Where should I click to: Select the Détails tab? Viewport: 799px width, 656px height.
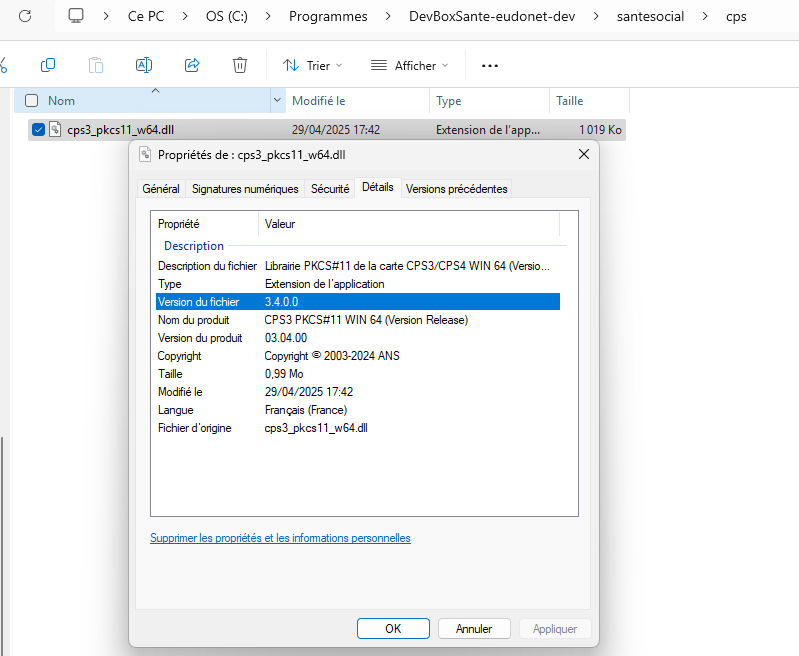tap(378, 187)
